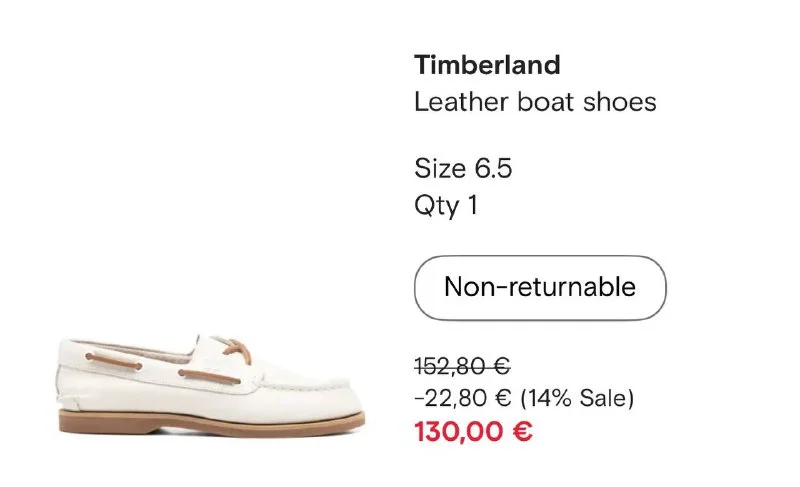Click the Non-returnable badge
800x487 pixels.
[540, 287]
